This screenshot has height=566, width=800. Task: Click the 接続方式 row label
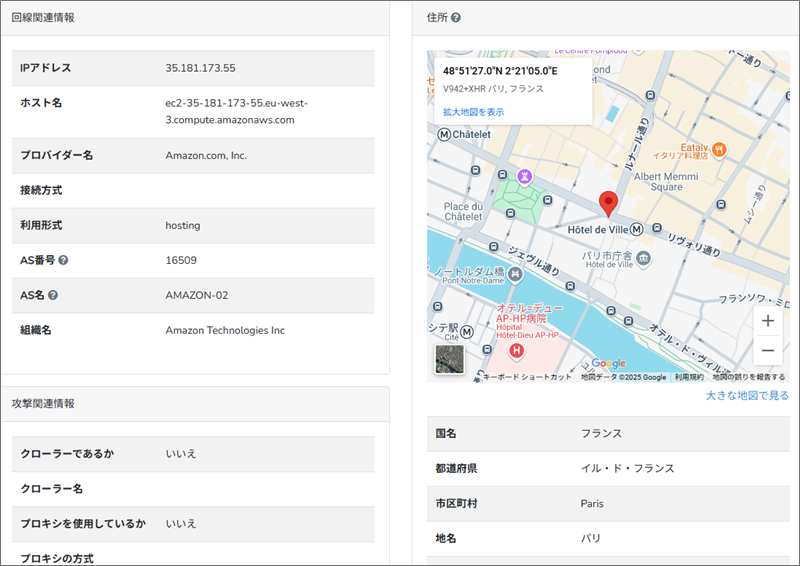click(41, 190)
